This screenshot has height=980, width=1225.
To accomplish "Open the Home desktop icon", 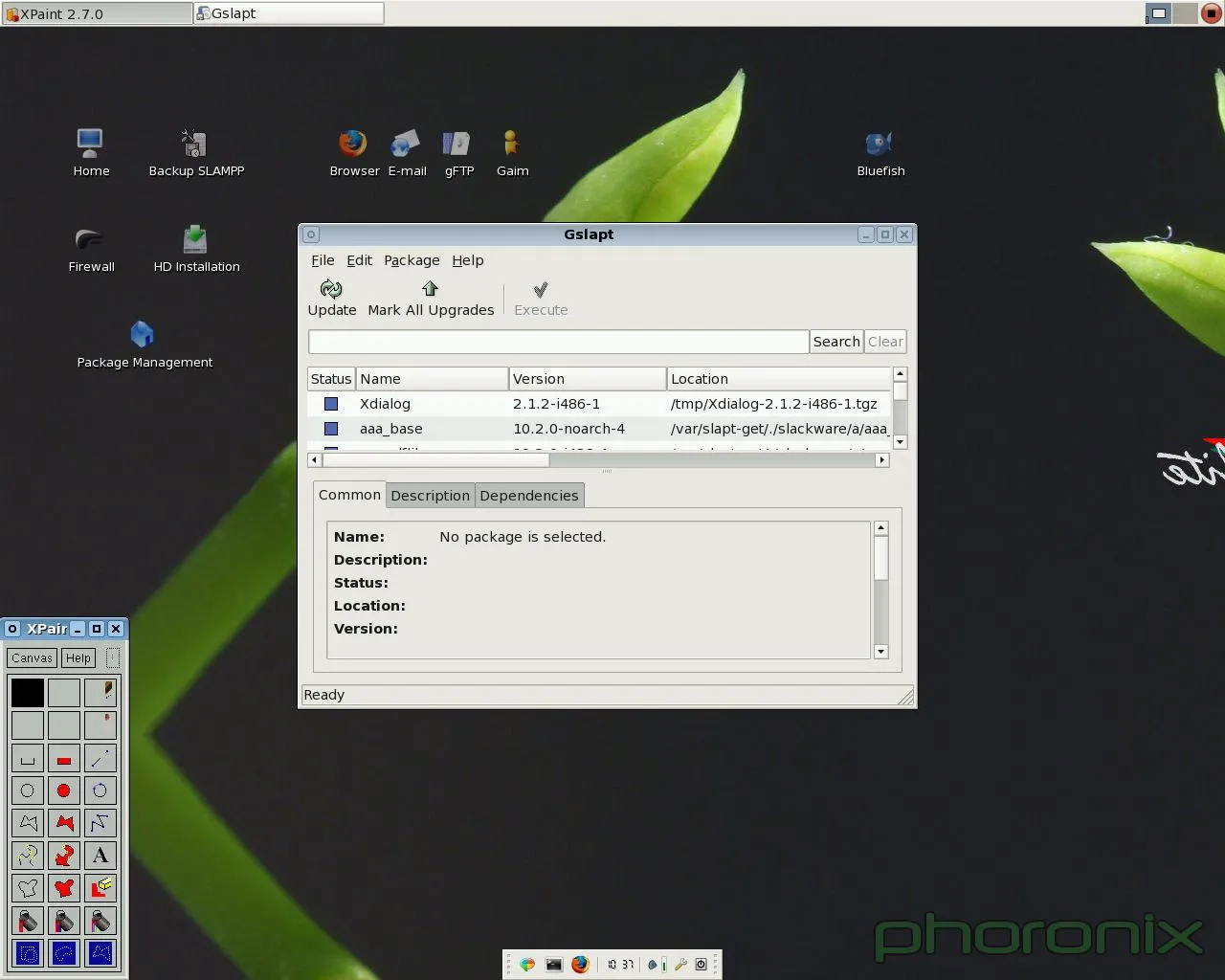I will [91, 153].
